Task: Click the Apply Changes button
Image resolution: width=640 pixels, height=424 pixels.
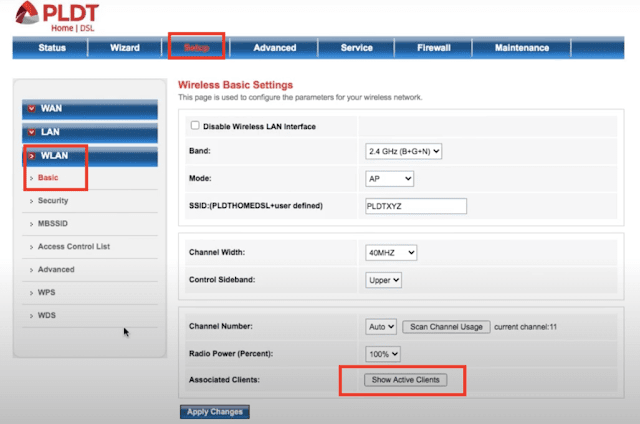Action: click(215, 412)
